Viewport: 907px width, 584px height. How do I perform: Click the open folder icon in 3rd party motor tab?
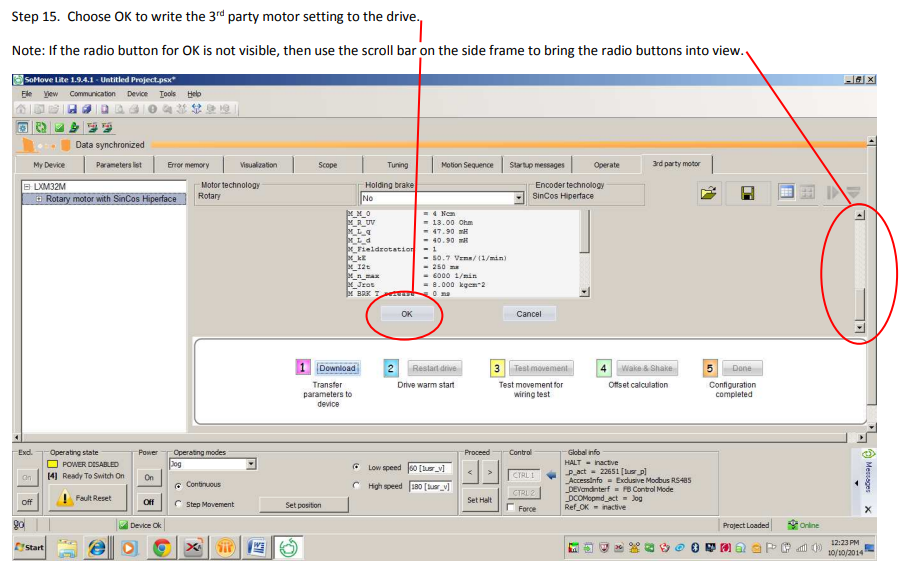point(709,194)
